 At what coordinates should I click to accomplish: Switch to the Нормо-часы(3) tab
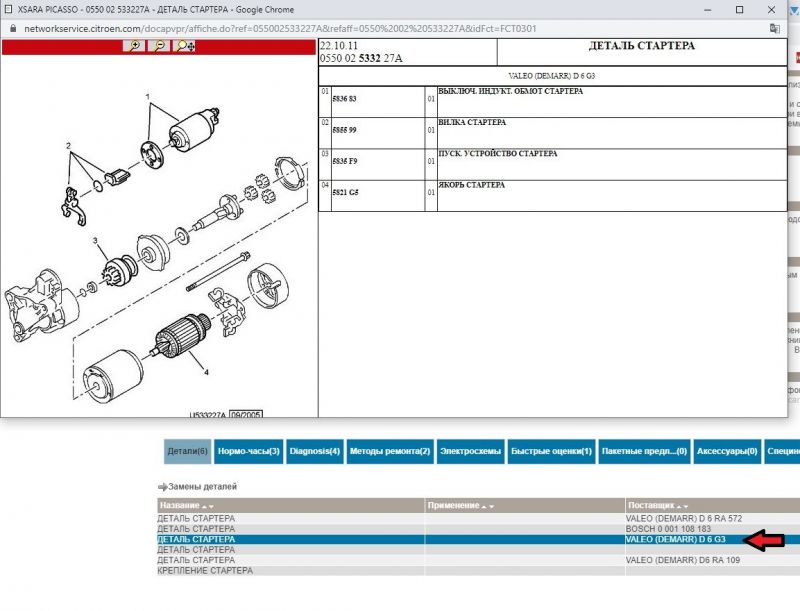[248, 452]
